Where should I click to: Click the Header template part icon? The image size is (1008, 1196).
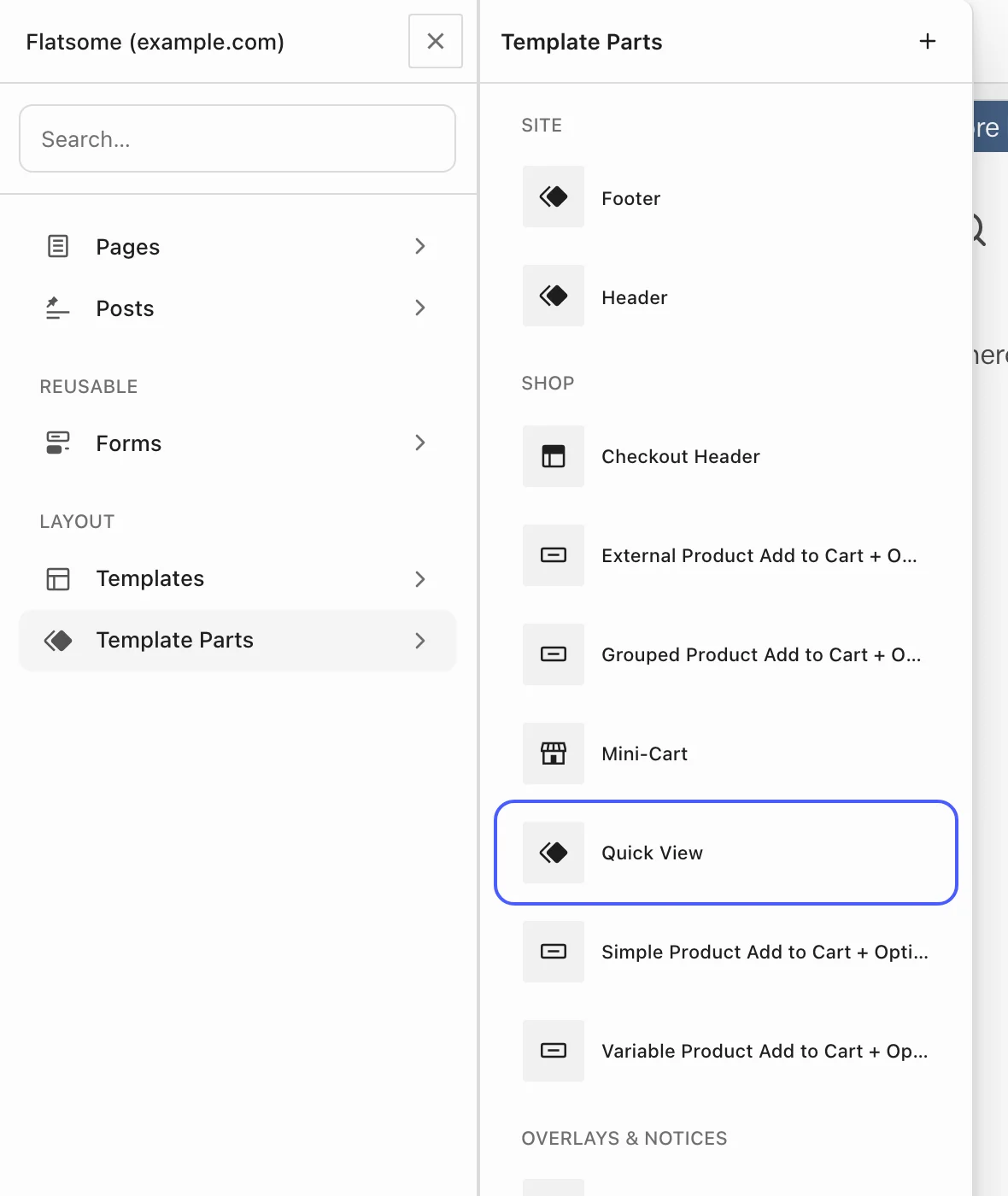tap(554, 296)
